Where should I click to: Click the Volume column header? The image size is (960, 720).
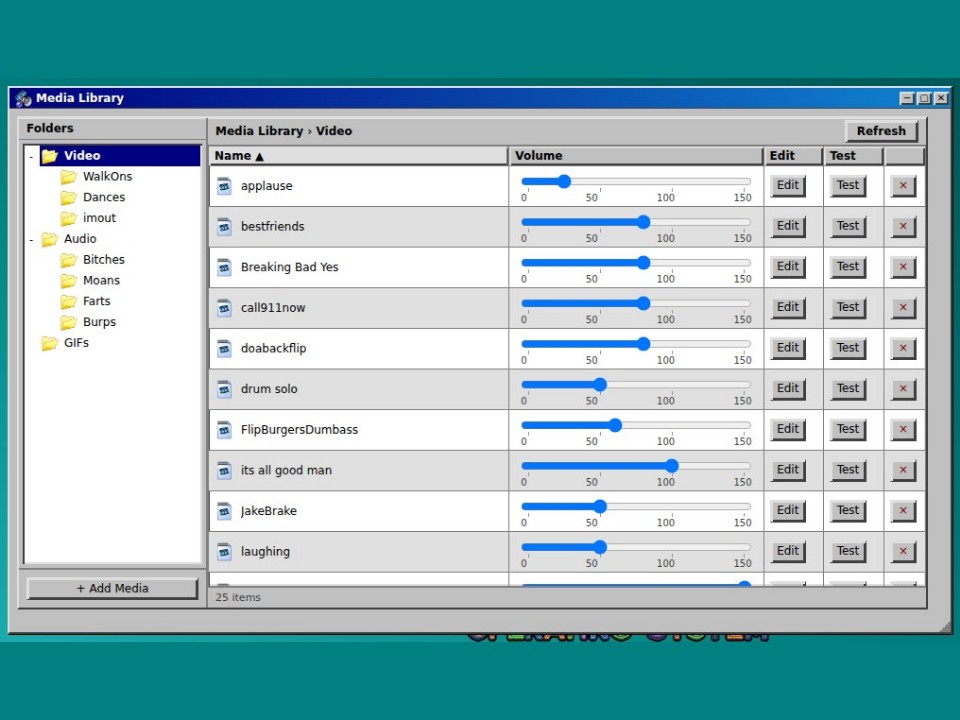[636, 156]
